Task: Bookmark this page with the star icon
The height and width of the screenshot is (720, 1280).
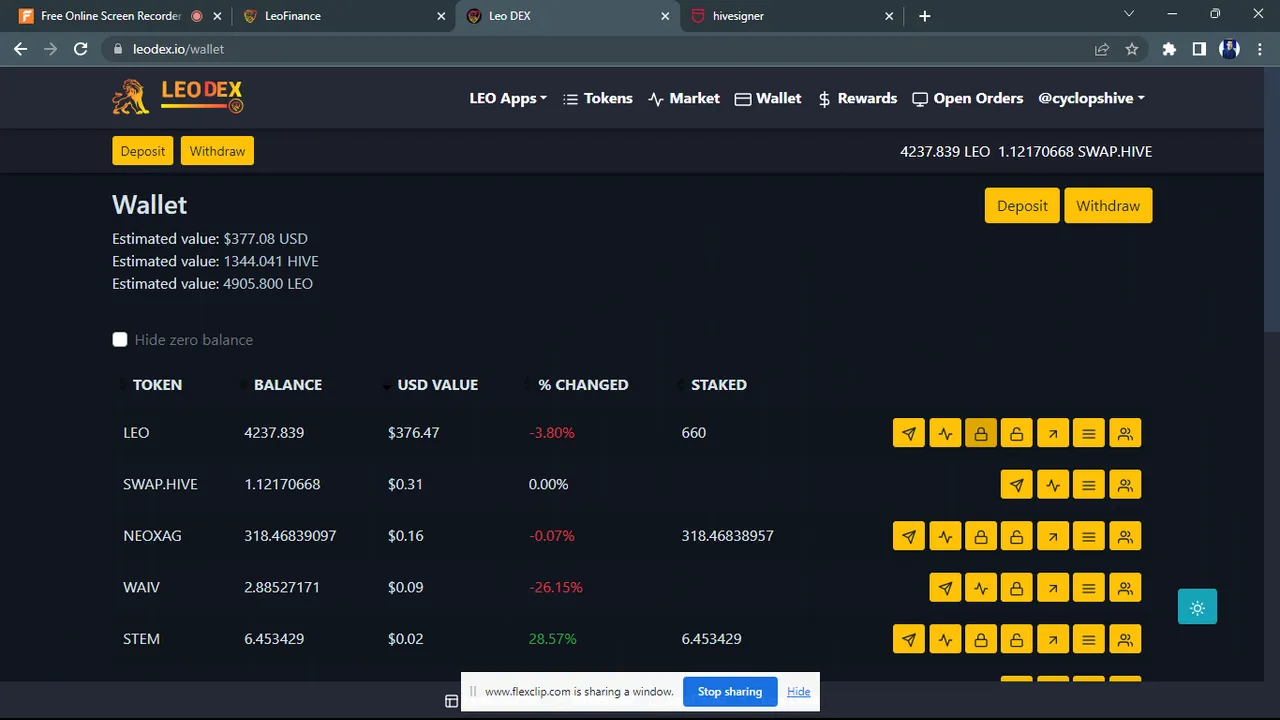Action: click(x=1132, y=49)
